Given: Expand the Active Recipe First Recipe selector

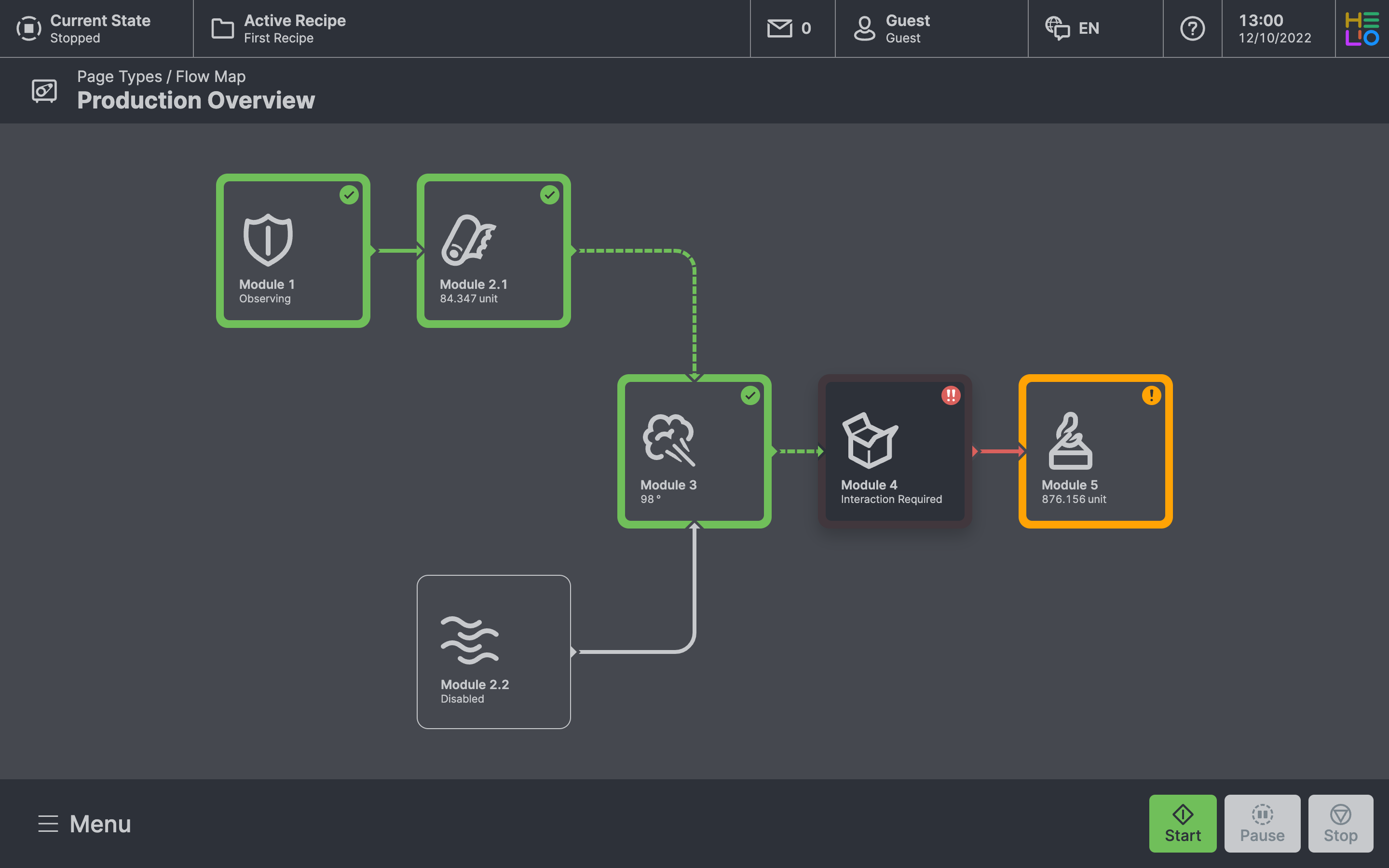Looking at the screenshot, I should [x=279, y=28].
